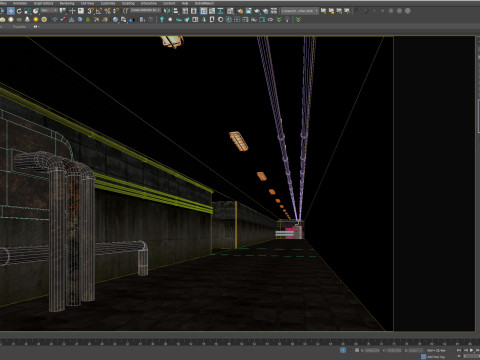This screenshot has width=480, height=360.
Task: Toggle the Spinner Snap button
Action: tap(116, 11)
